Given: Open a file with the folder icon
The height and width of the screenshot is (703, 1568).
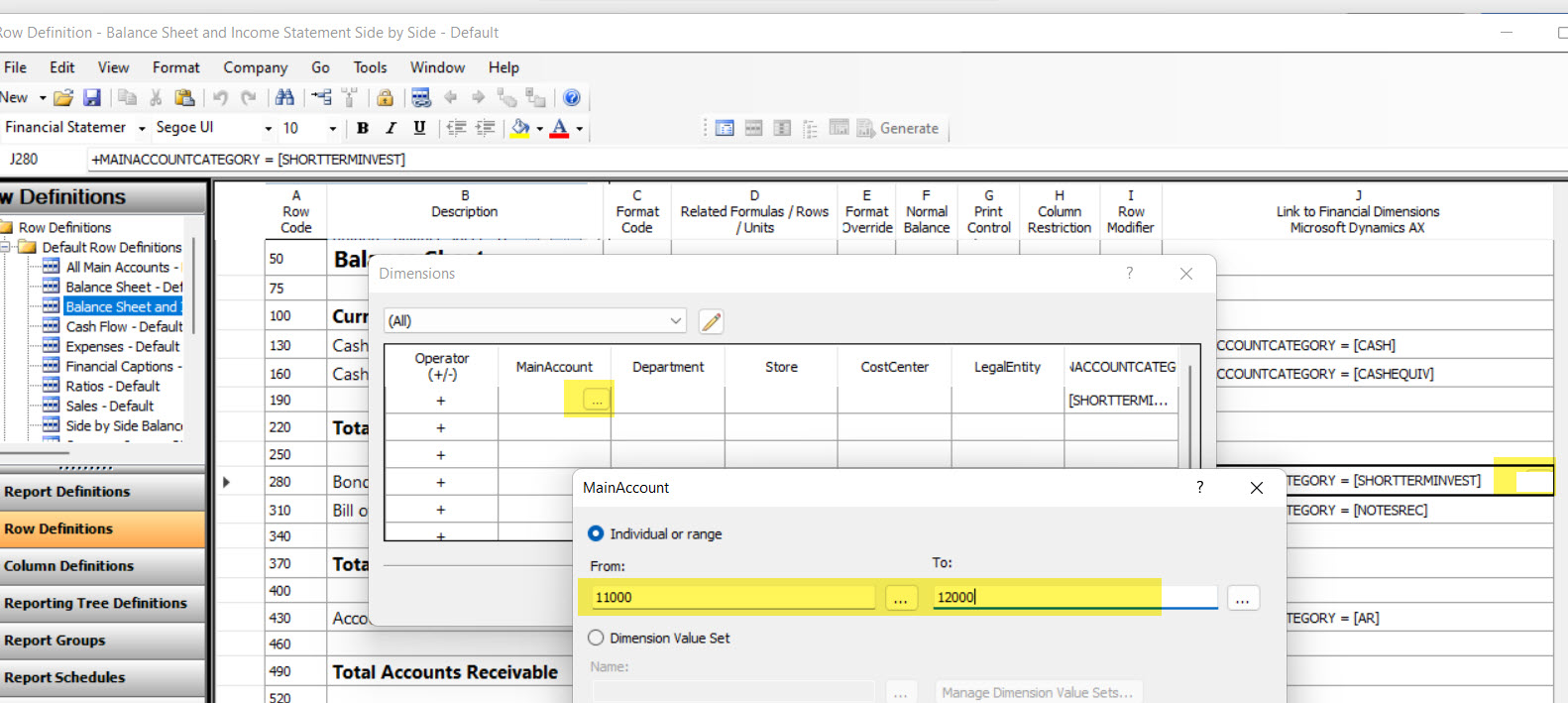Looking at the screenshot, I should click(x=63, y=97).
